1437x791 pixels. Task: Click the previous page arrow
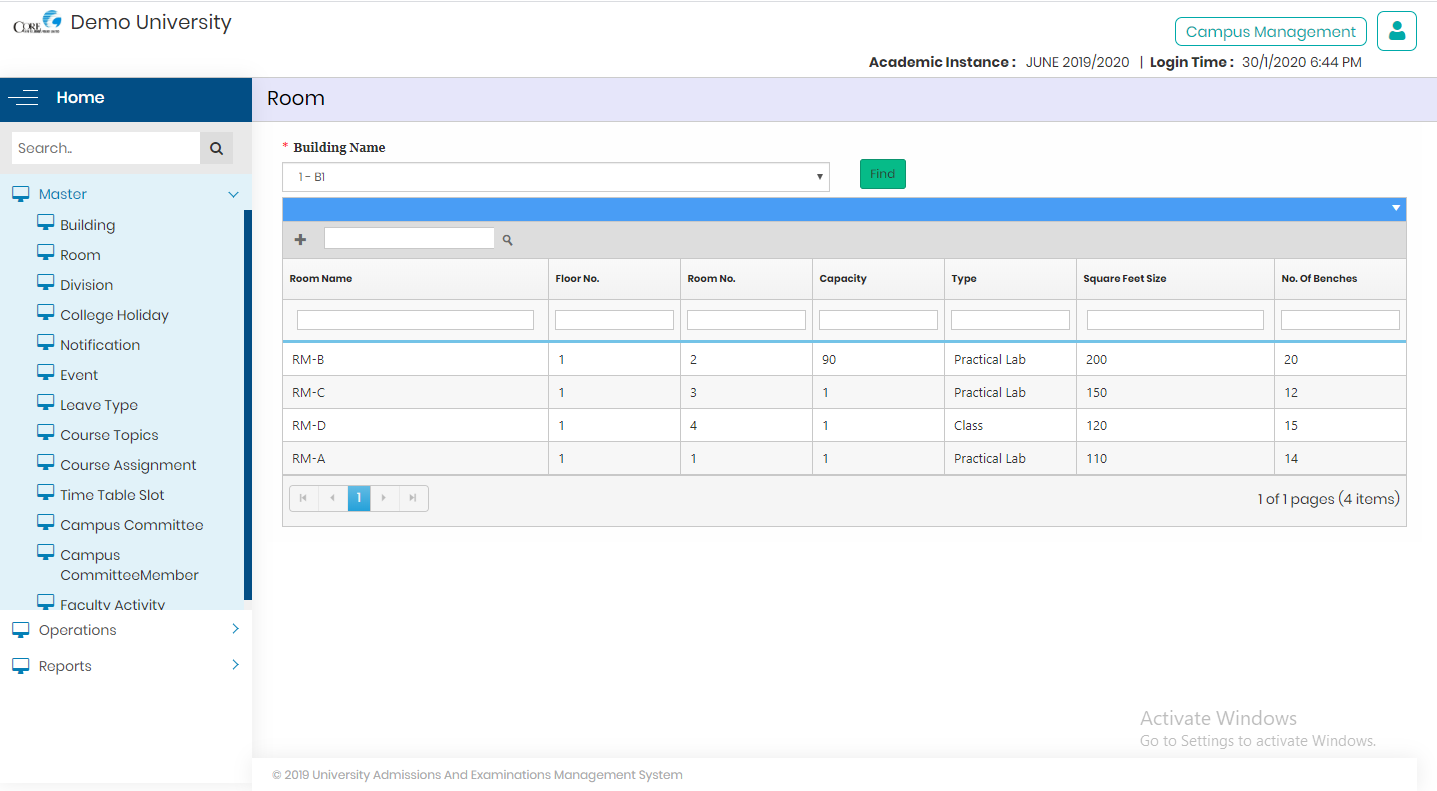(332, 498)
